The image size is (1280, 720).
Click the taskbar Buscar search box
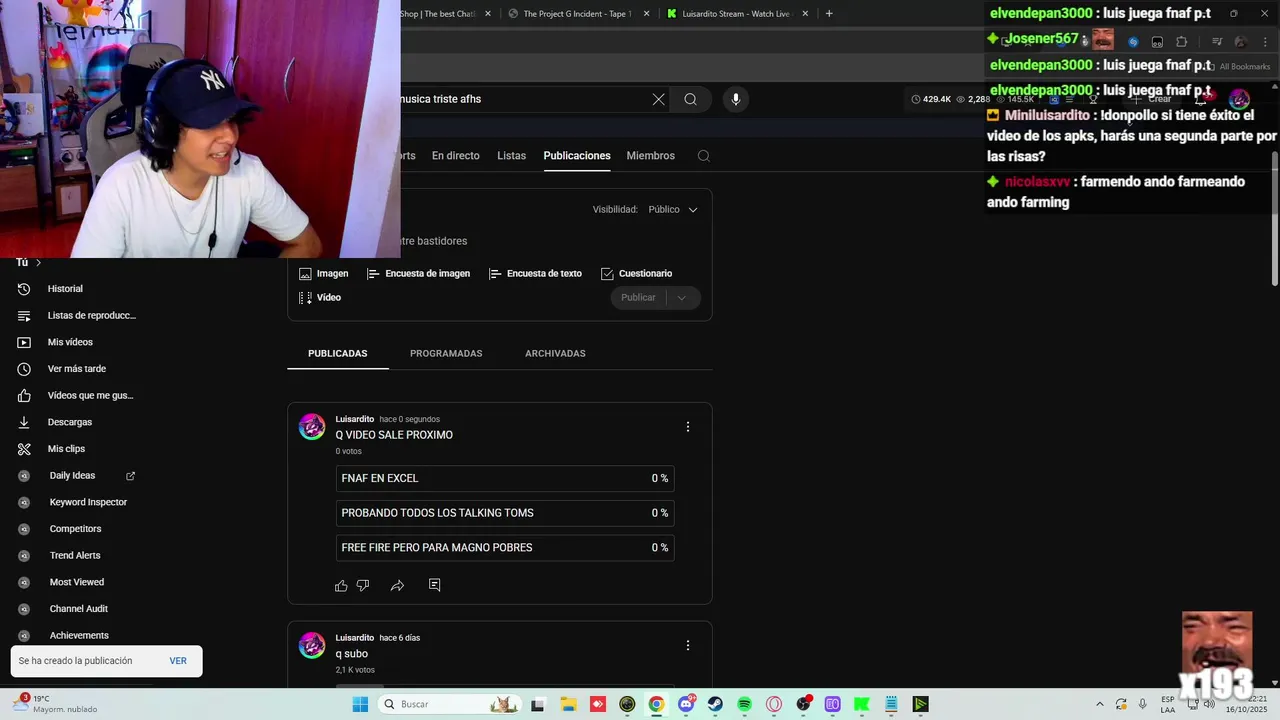pyautogui.click(x=449, y=704)
